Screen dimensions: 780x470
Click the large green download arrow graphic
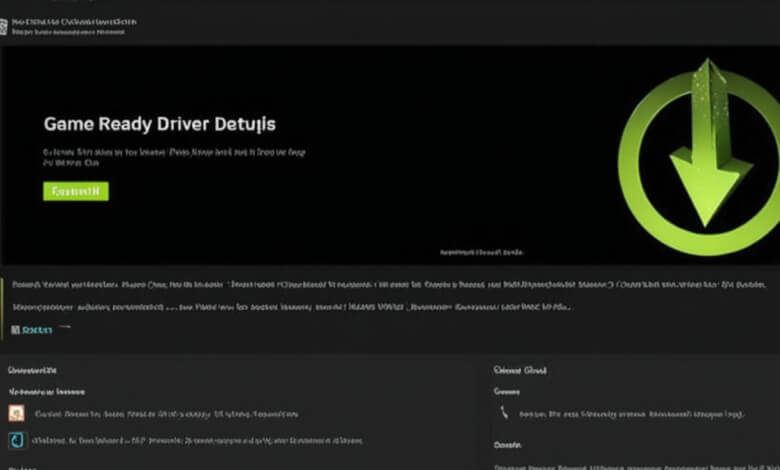pyautogui.click(x=699, y=157)
